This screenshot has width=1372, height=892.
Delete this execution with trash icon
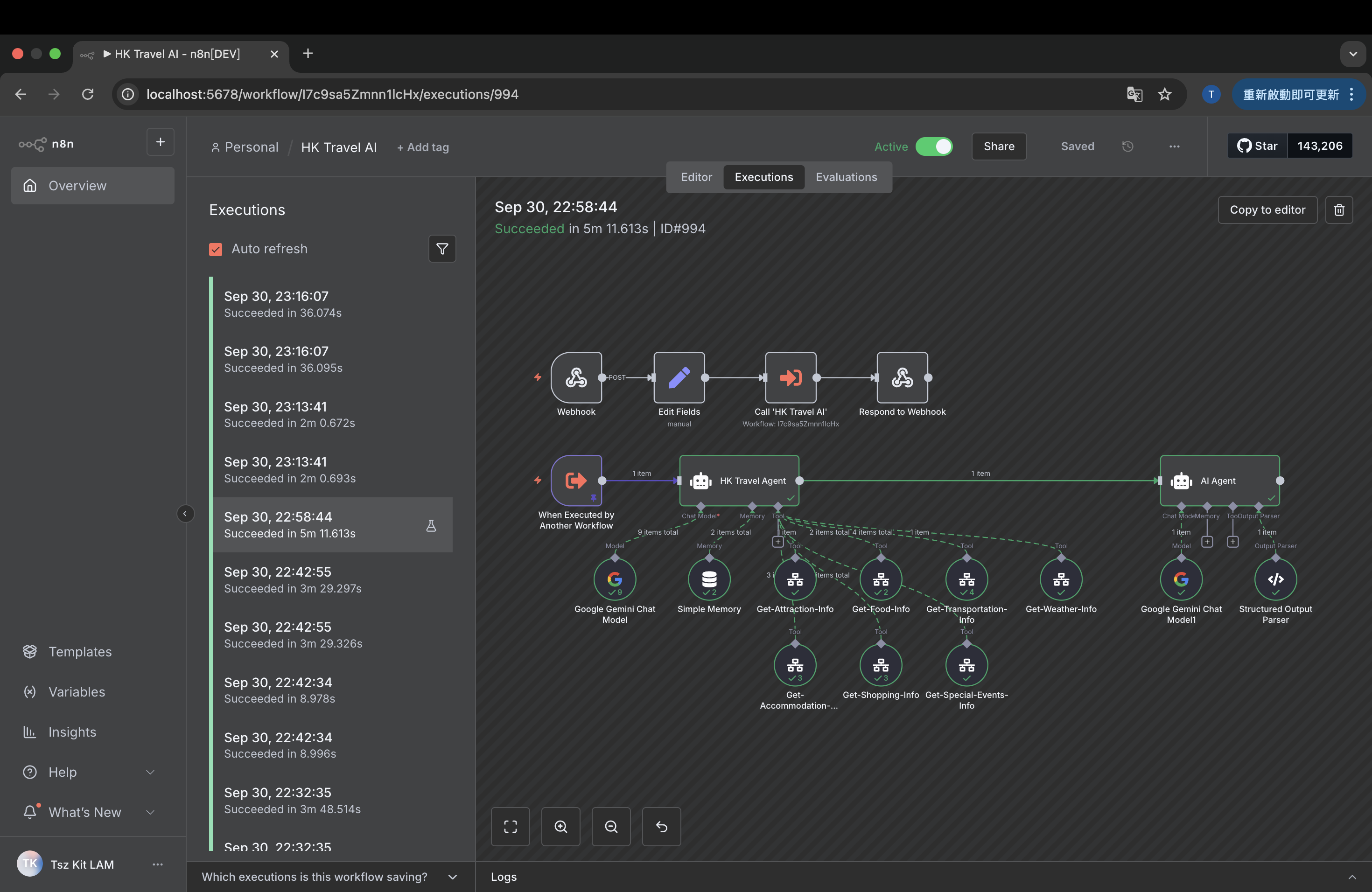tap(1339, 210)
